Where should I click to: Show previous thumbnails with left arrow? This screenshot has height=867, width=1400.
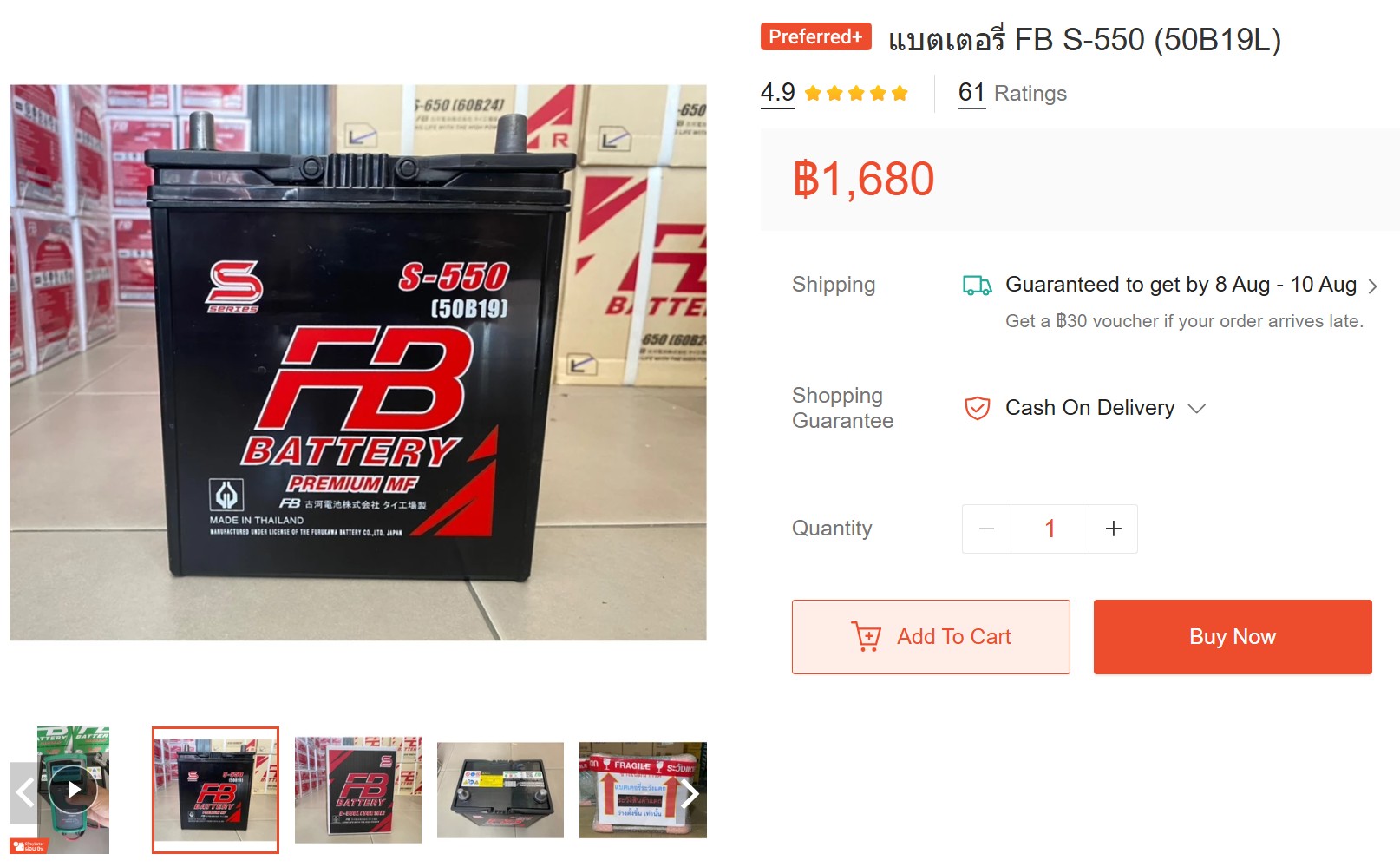(24, 792)
